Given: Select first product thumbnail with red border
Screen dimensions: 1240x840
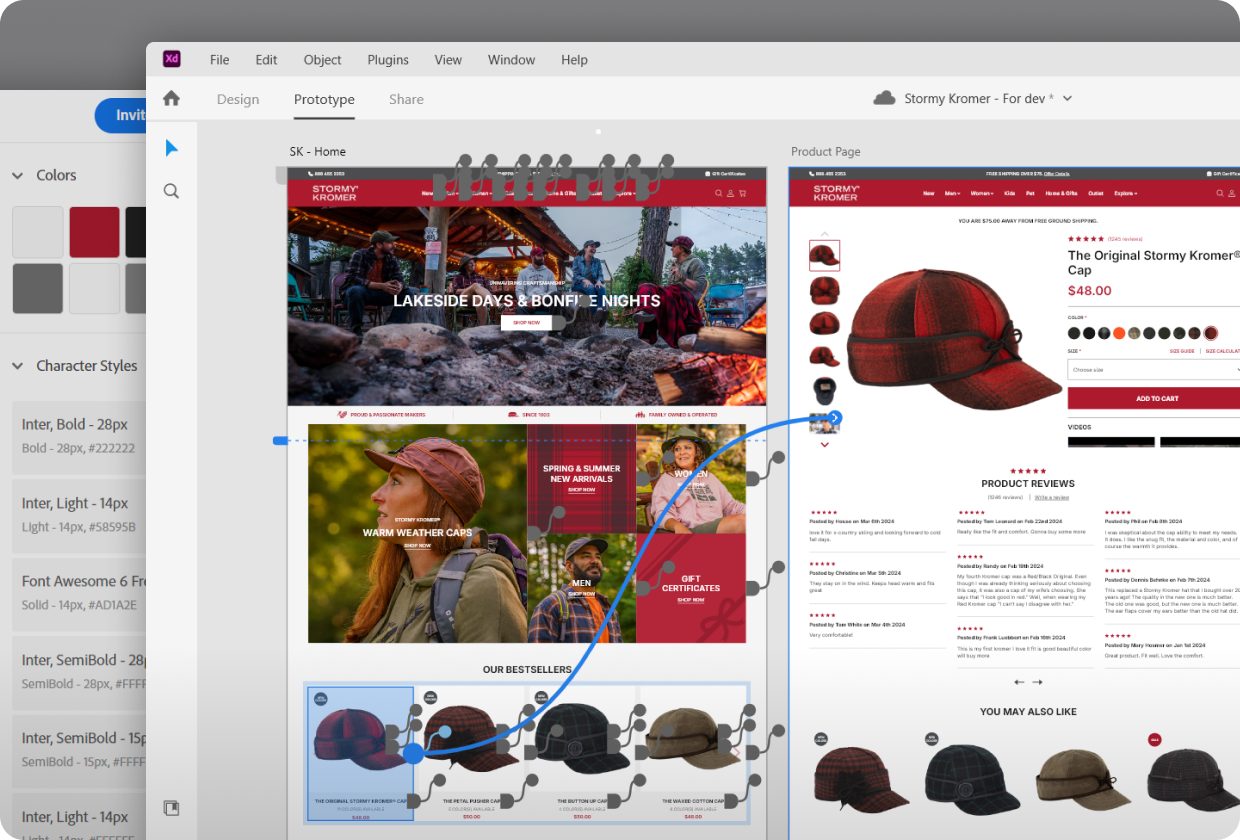Looking at the screenshot, I should click(824, 255).
